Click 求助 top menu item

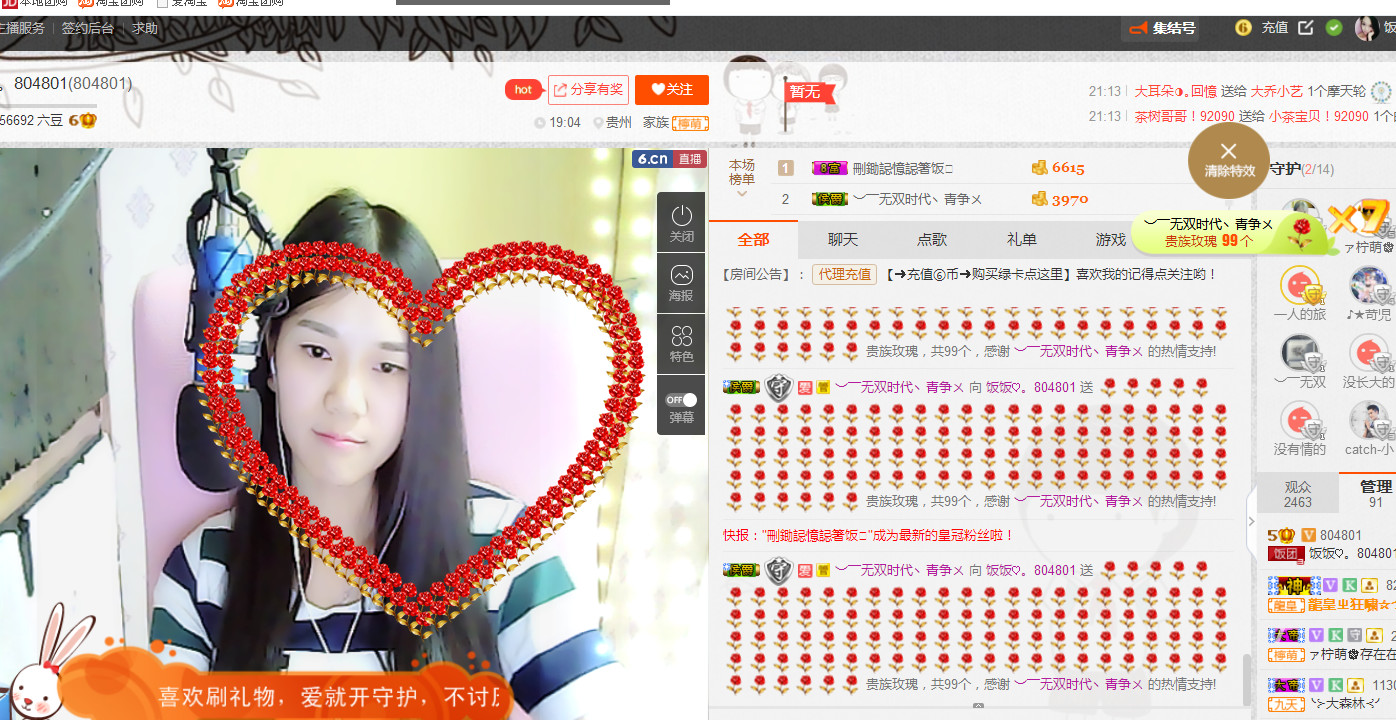click(145, 28)
